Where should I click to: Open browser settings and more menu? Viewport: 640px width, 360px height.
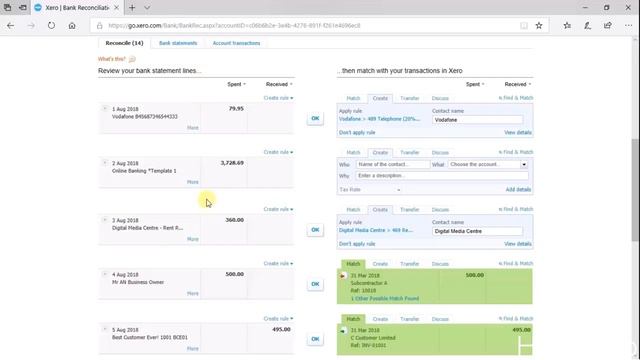tap(628, 25)
